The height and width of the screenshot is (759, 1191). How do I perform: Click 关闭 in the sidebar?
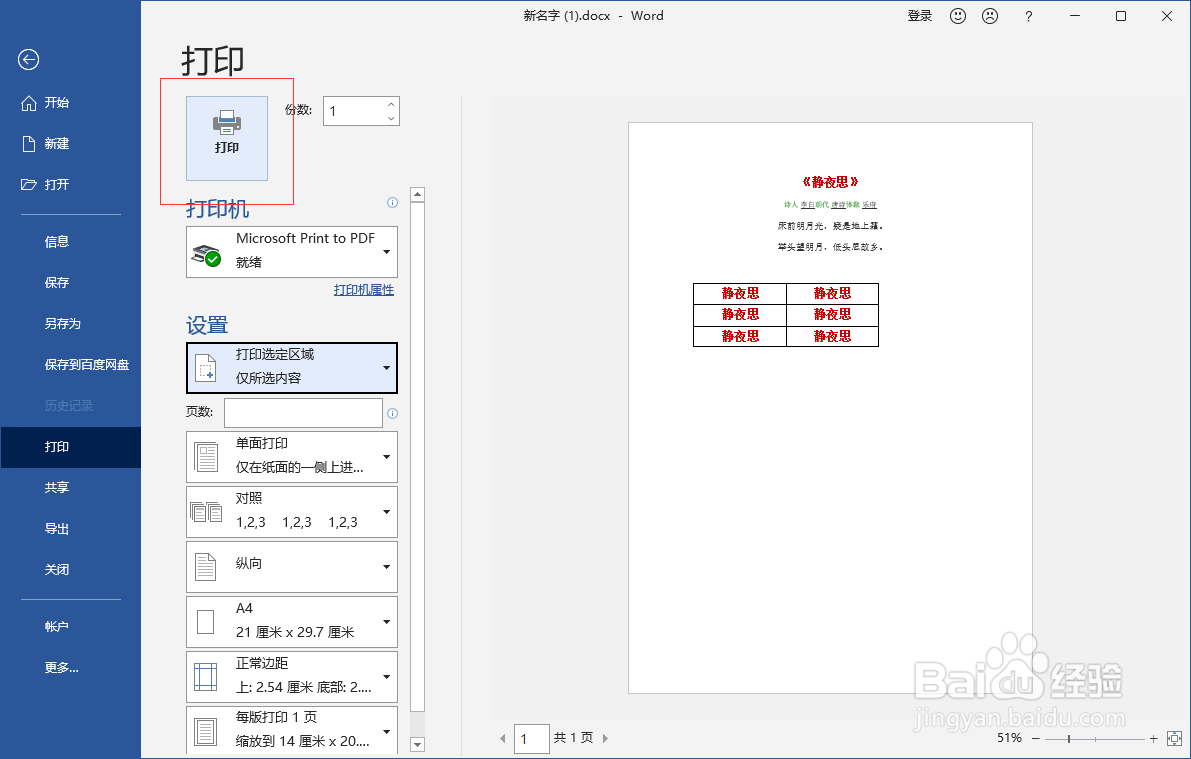(x=71, y=570)
